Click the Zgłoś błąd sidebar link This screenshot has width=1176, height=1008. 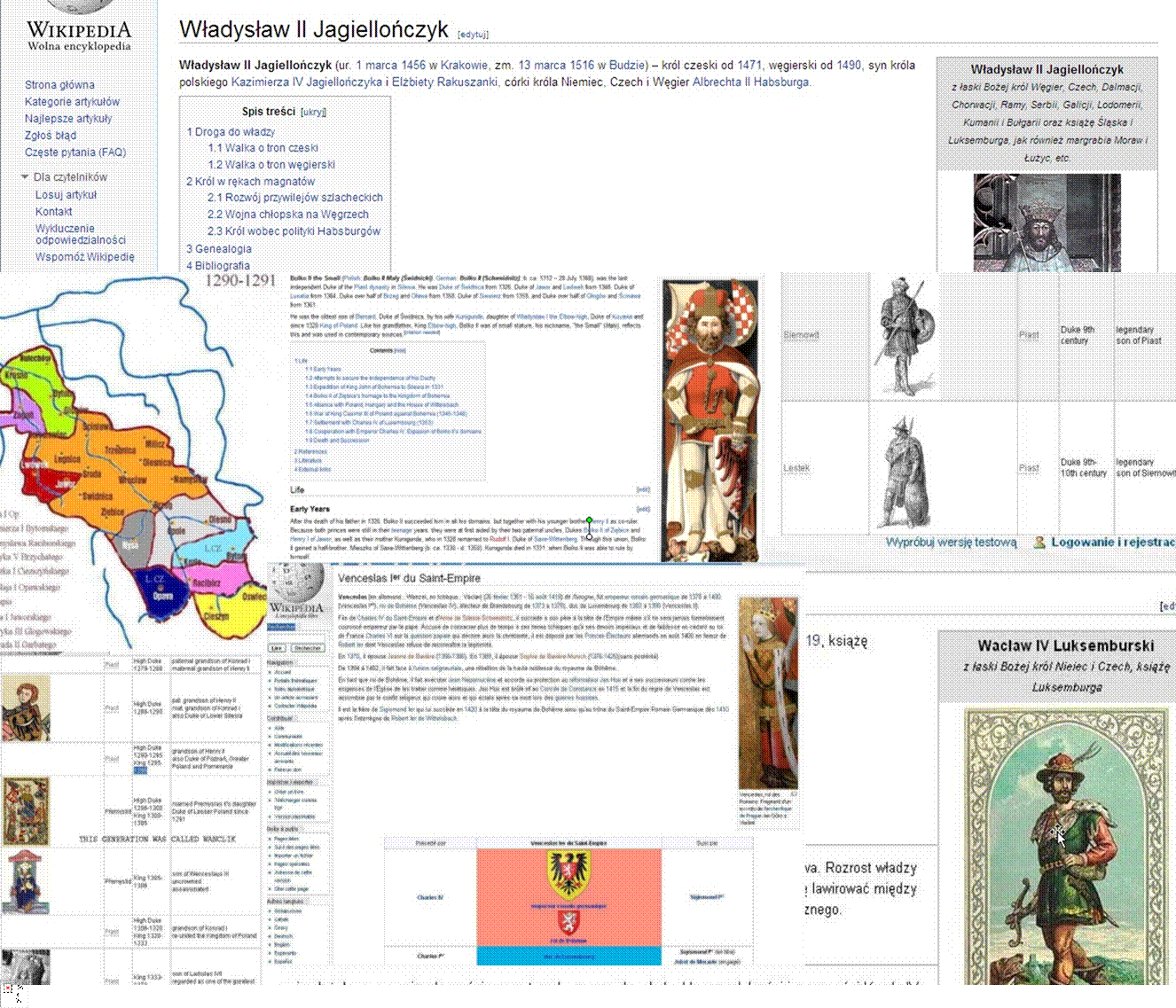[x=51, y=136]
